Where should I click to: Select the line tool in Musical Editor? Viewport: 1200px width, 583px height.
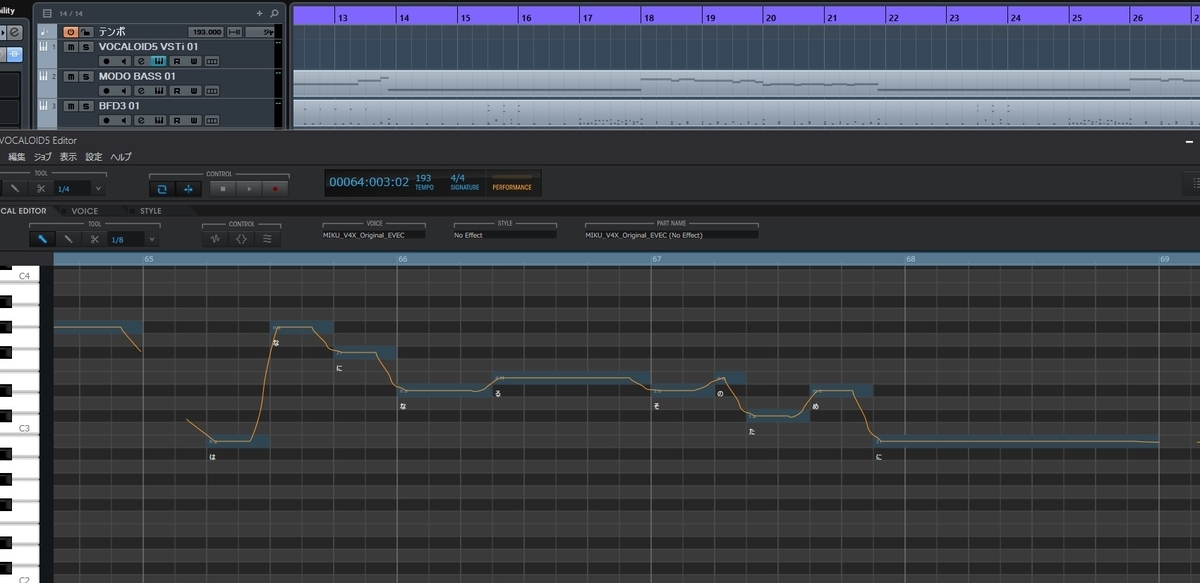(x=68, y=239)
